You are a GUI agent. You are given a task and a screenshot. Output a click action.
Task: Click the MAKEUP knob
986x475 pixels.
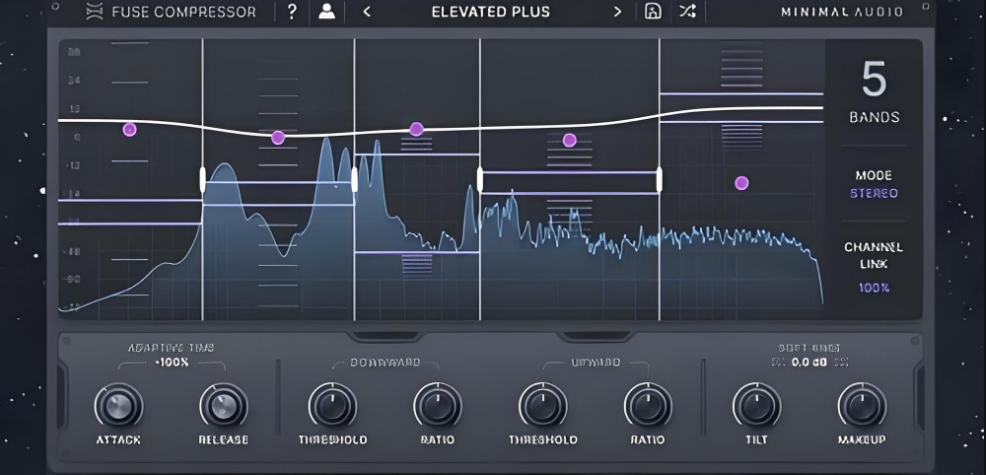coord(861,406)
